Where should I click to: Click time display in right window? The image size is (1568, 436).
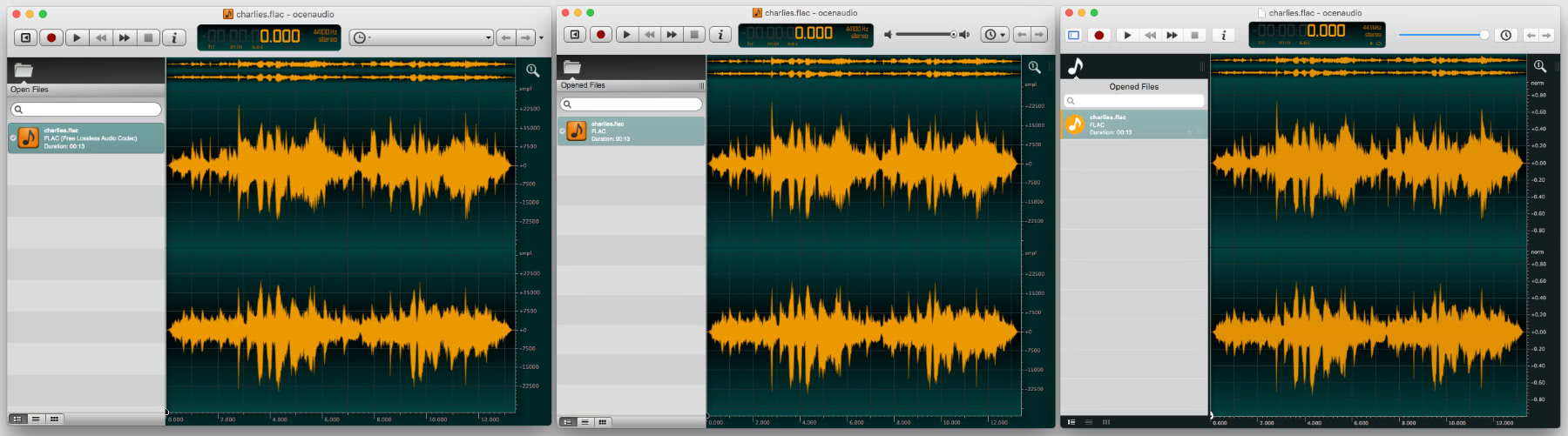[x=1317, y=34]
